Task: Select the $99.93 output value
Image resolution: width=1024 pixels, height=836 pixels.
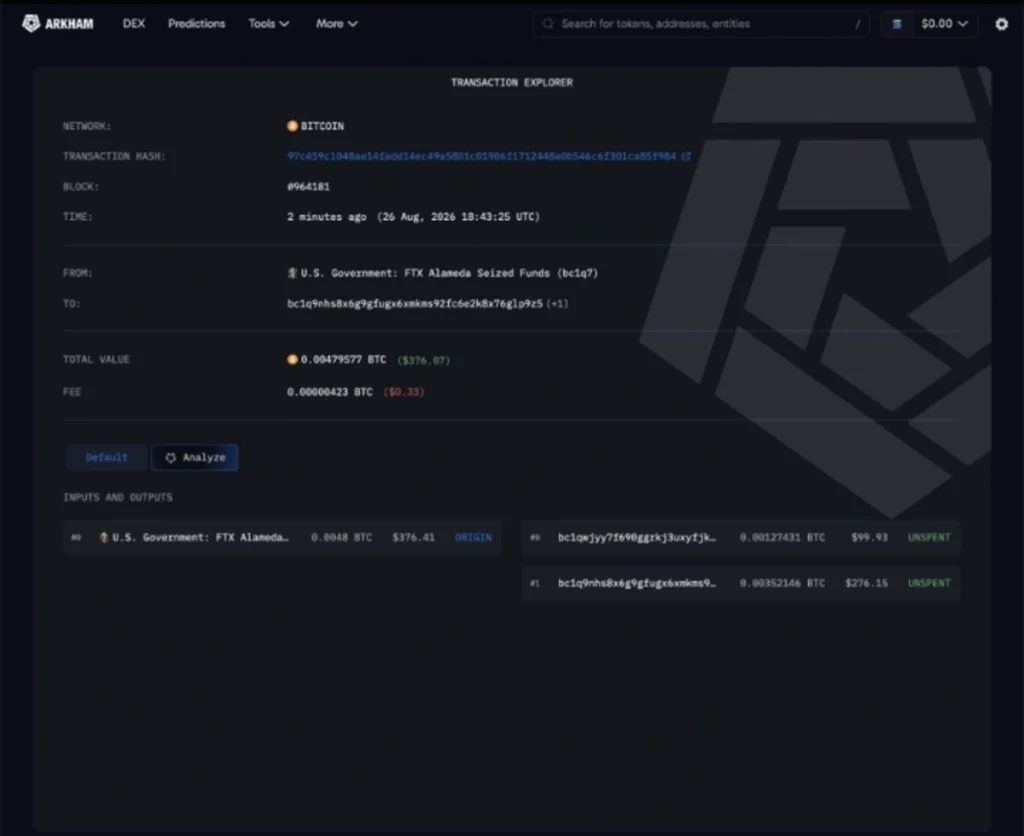Action: click(x=869, y=538)
